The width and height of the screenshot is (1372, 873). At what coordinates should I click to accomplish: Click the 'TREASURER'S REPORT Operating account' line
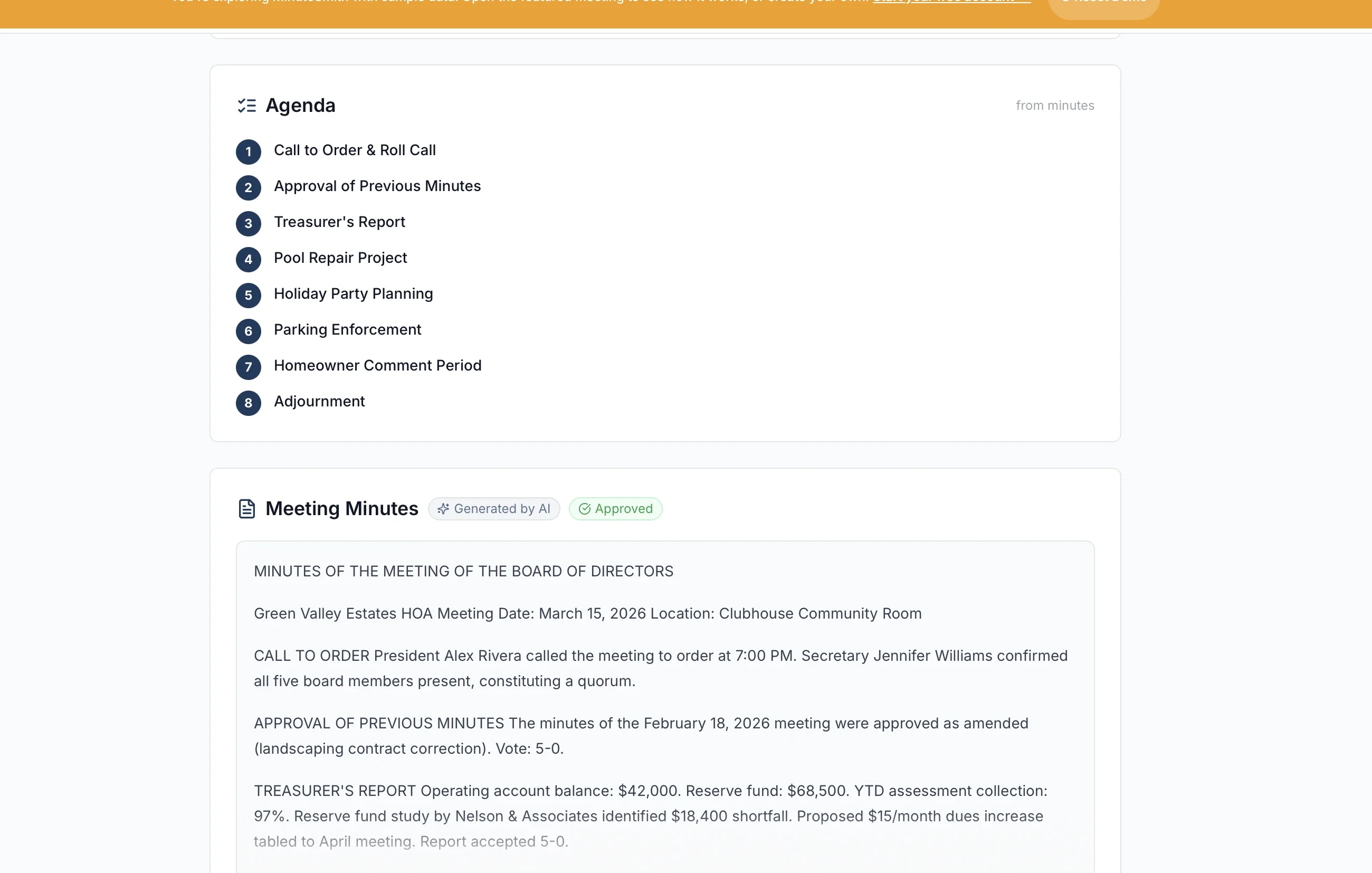[651, 790]
